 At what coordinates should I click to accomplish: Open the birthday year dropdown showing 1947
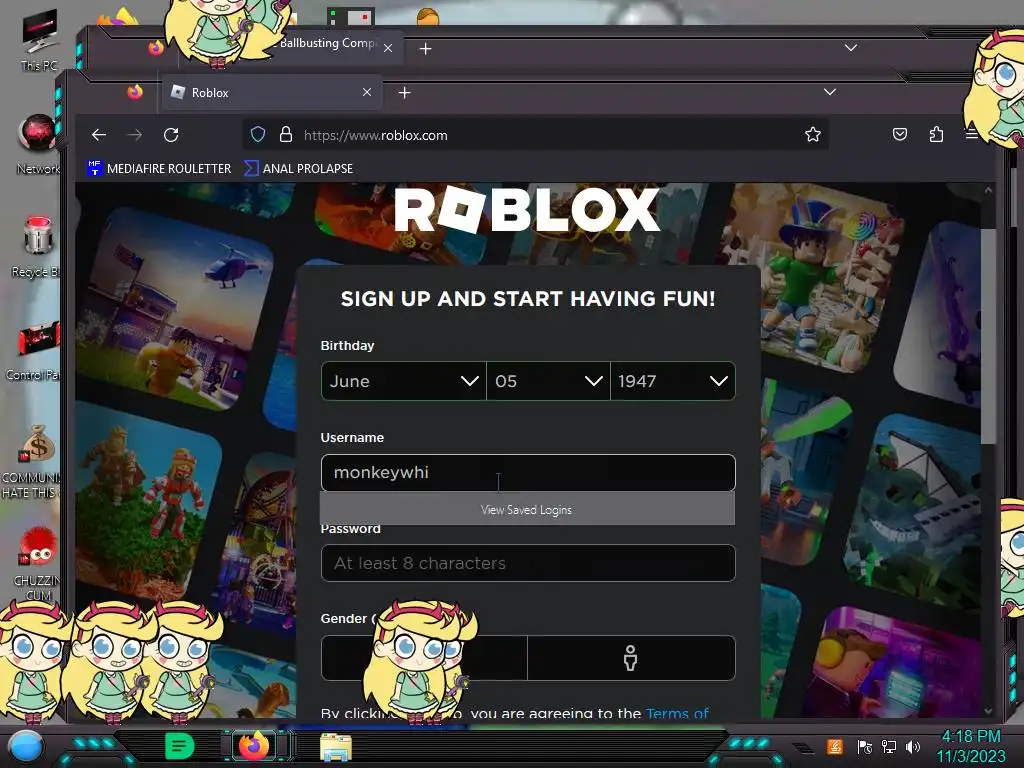point(673,381)
